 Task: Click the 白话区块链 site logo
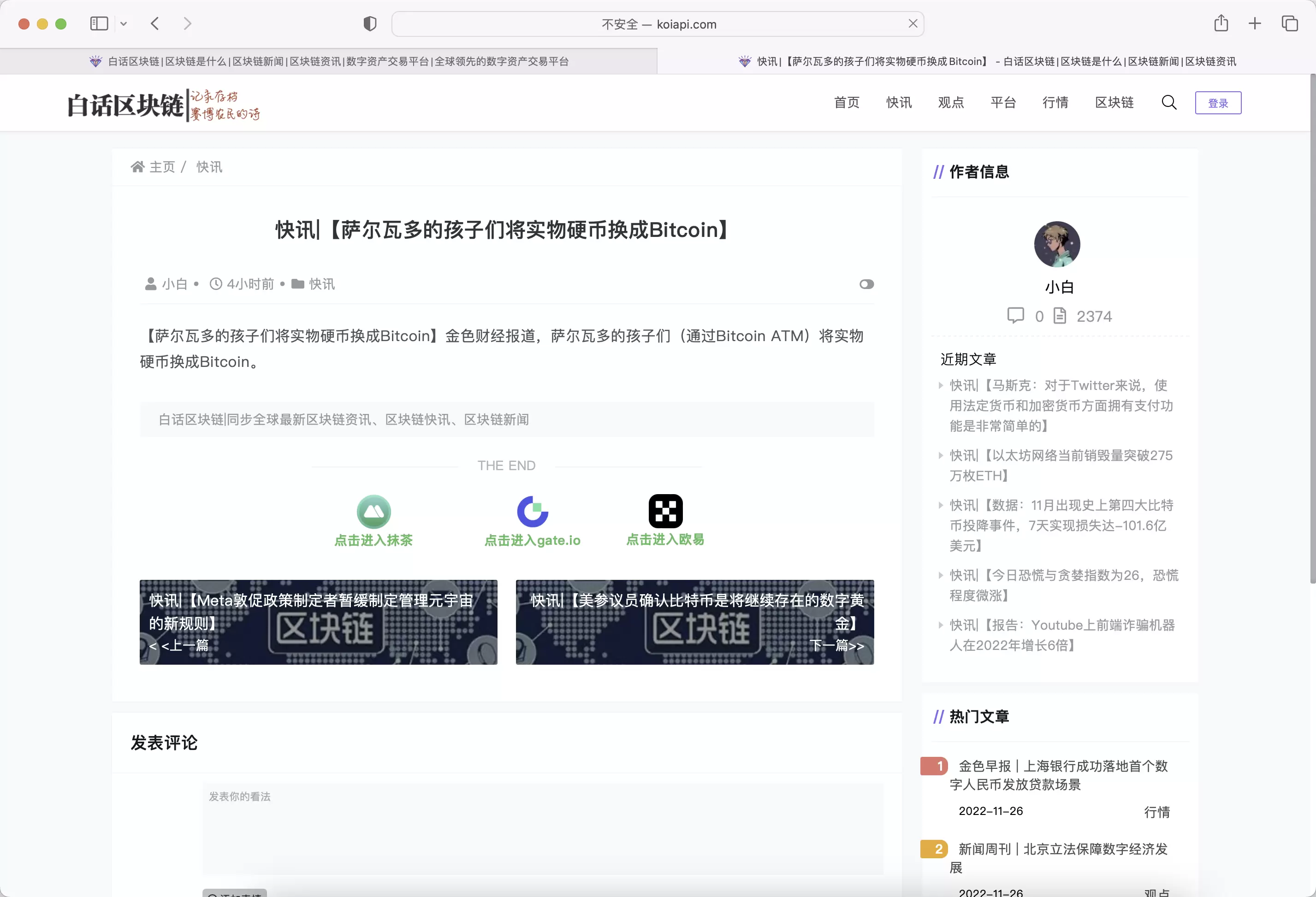click(x=163, y=105)
